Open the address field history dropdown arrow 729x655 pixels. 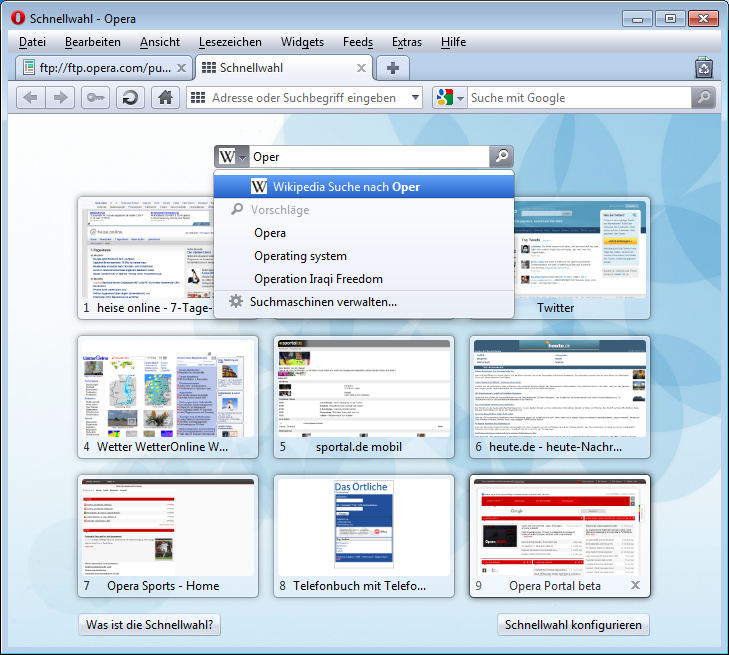[x=415, y=98]
